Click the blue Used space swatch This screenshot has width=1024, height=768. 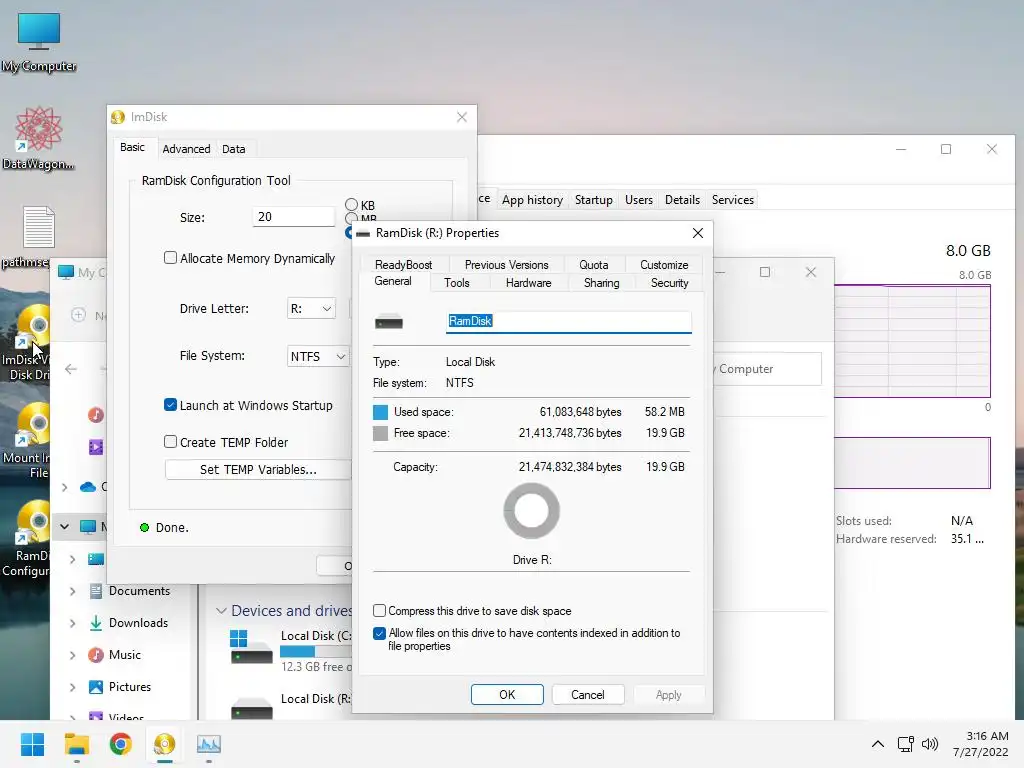point(380,412)
